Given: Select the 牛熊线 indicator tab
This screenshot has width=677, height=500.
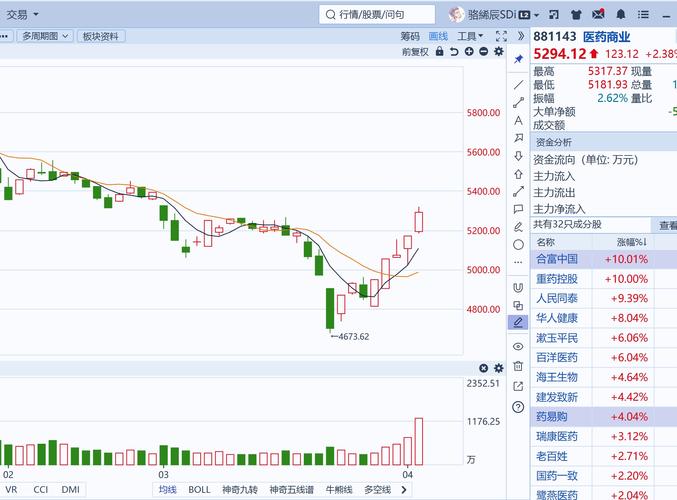Looking at the screenshot, I should point(339,490).
